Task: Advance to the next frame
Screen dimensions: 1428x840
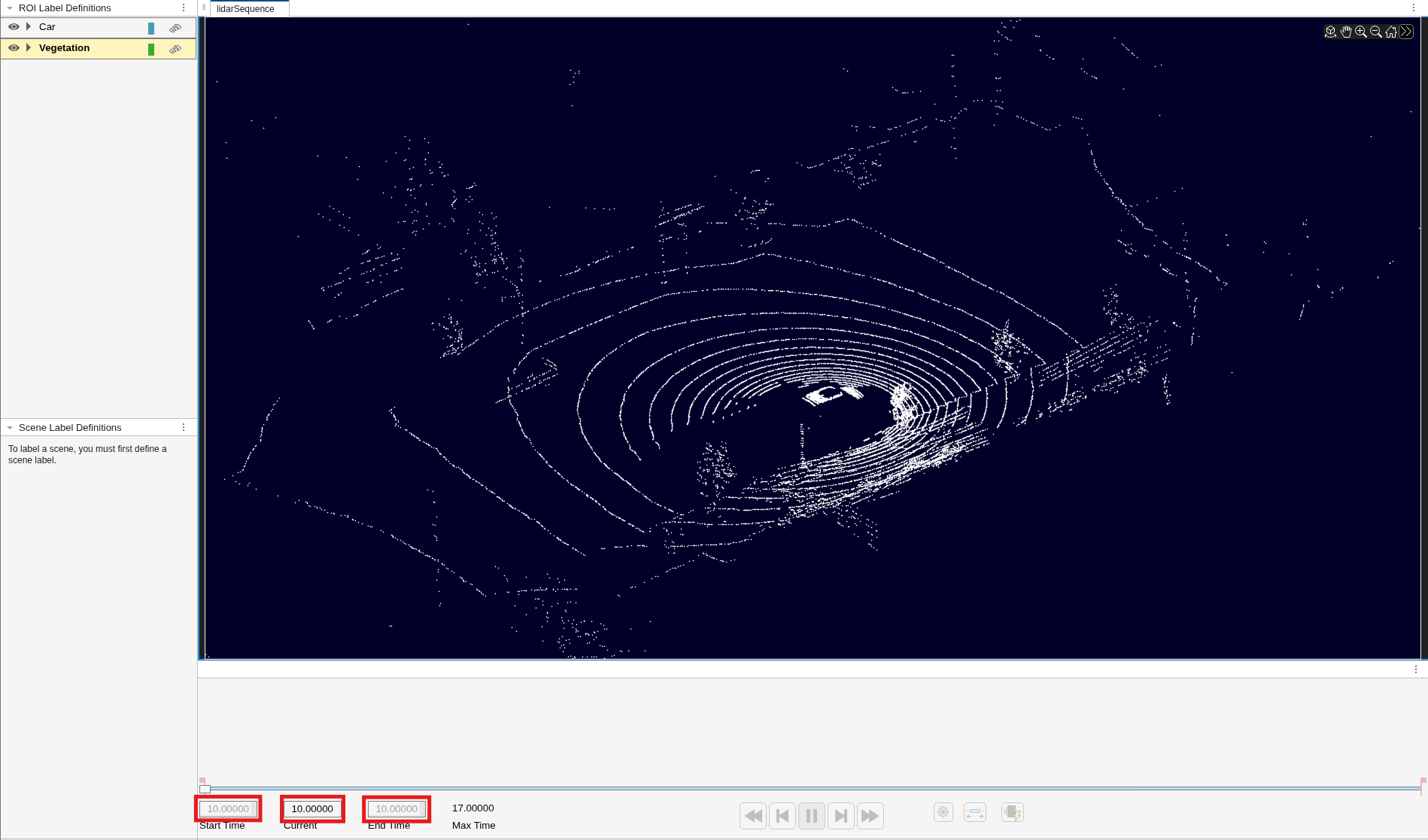Action: click(x=841, y=816)
